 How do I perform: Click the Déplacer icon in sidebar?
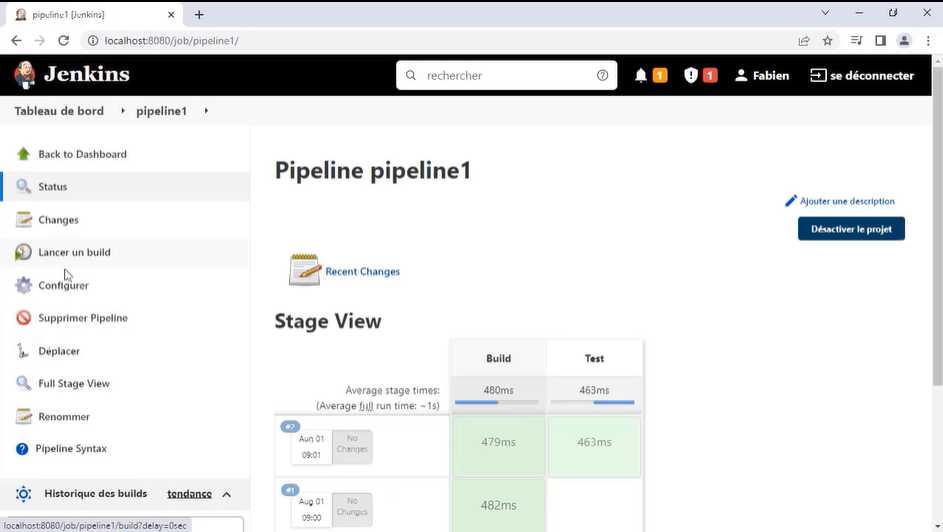point(23,350)
